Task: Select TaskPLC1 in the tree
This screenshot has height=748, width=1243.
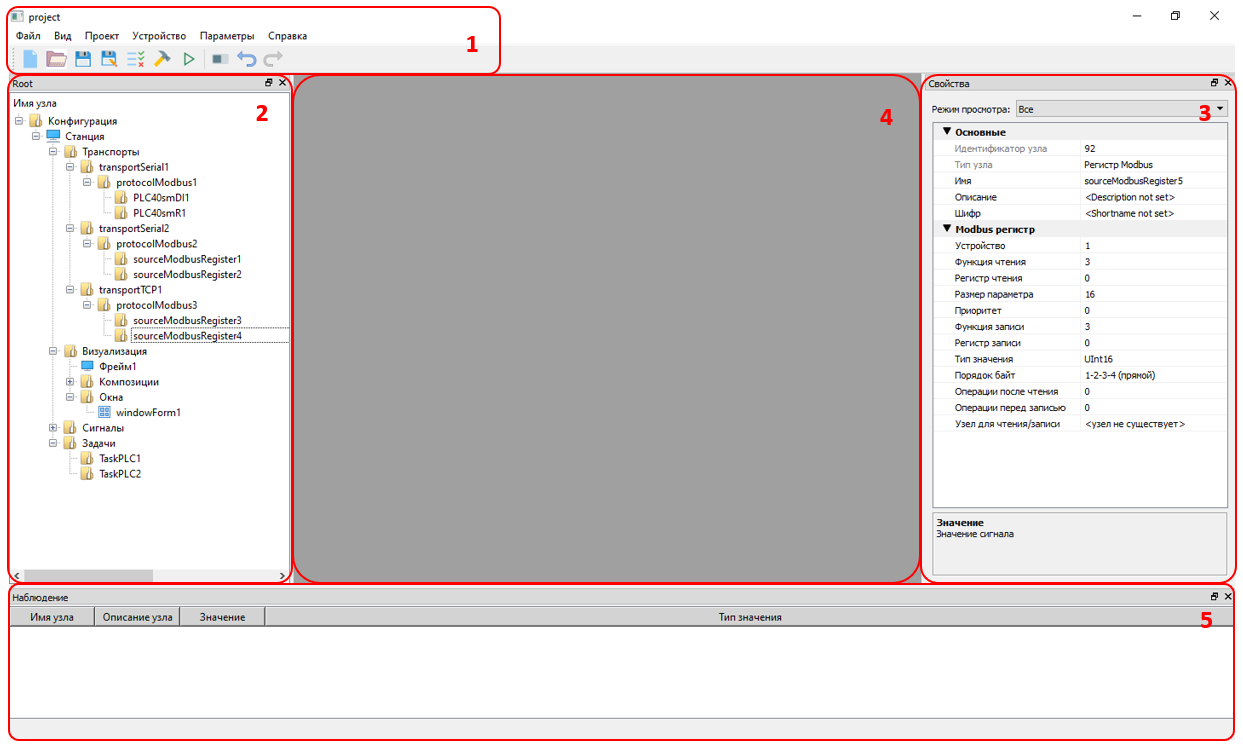Action: 120,458
